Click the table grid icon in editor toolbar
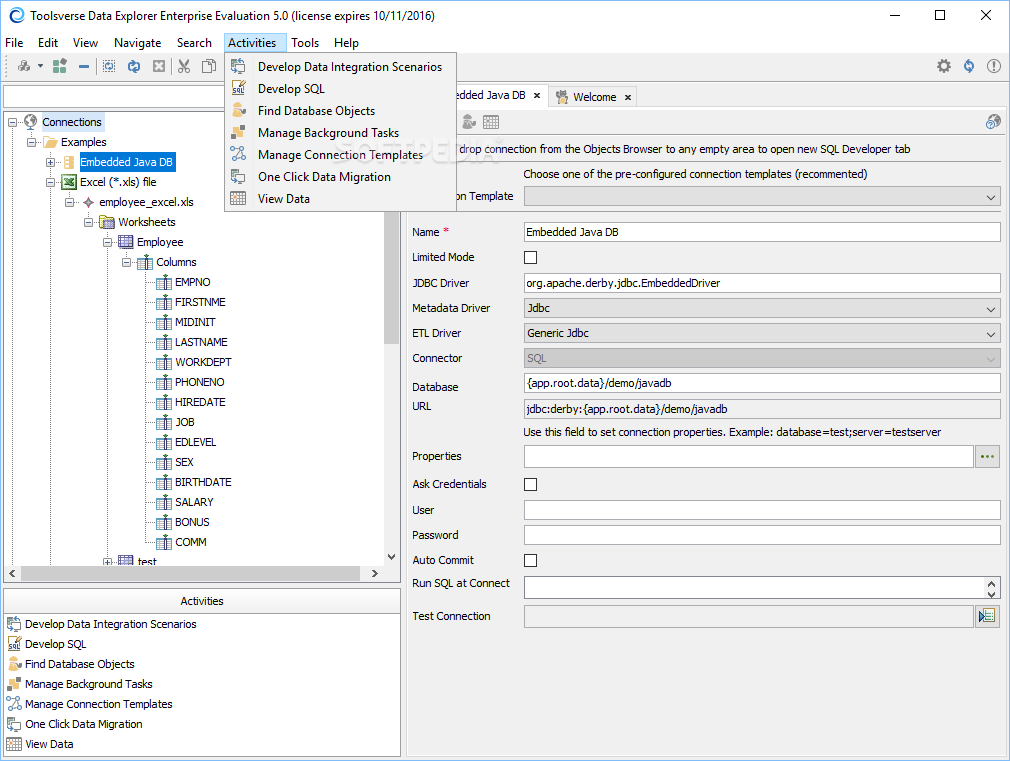Viewport: 1010px width, 761px height. pos(491,122)
